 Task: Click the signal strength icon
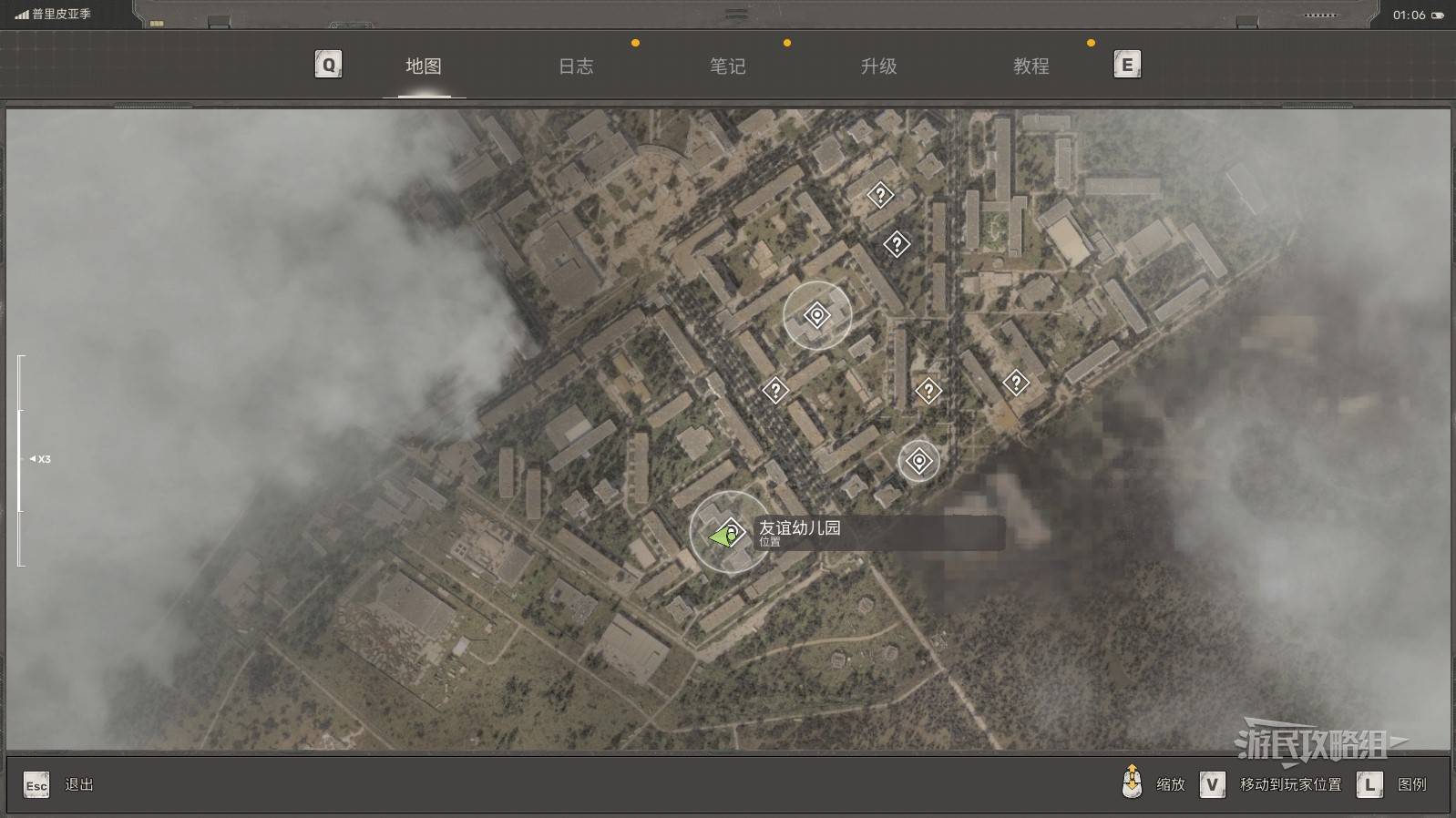pyautogui.click(x=22, y=15)
